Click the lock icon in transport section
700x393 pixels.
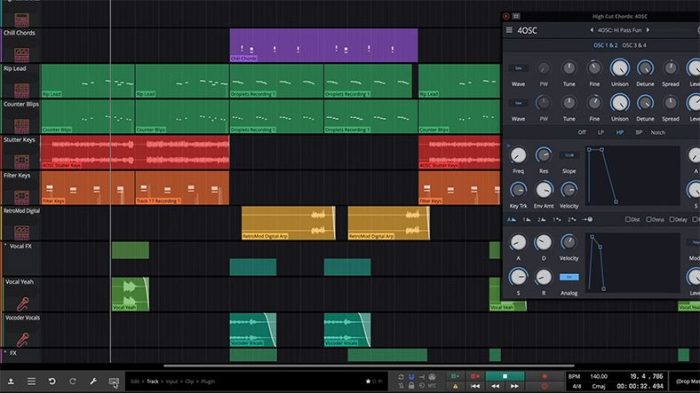coord(411,385)
